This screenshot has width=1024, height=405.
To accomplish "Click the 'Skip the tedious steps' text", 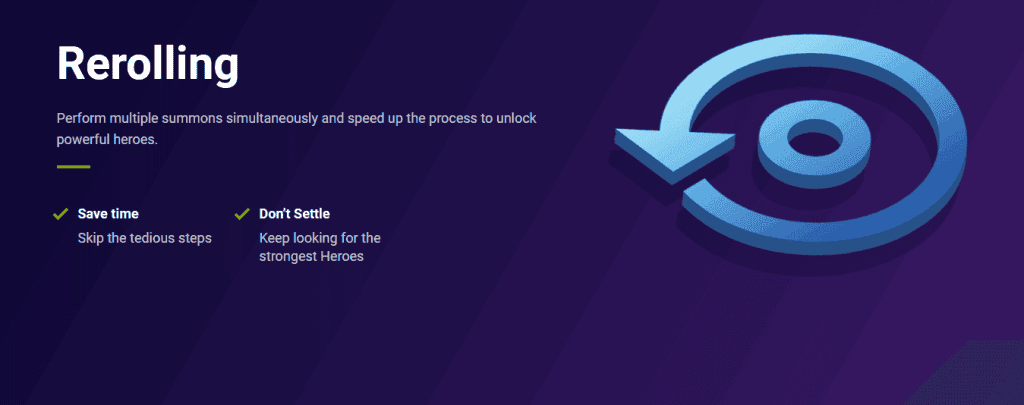I will coord(144,238).
